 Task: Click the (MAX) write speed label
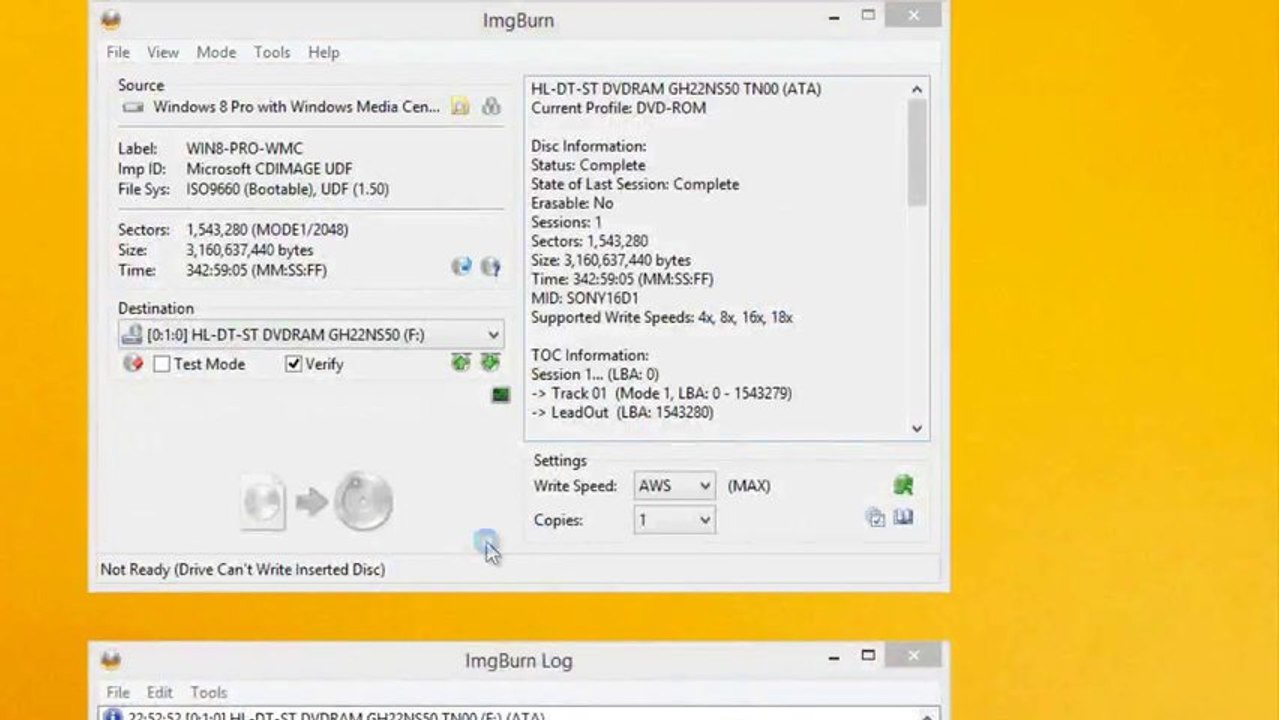(749, 486)
